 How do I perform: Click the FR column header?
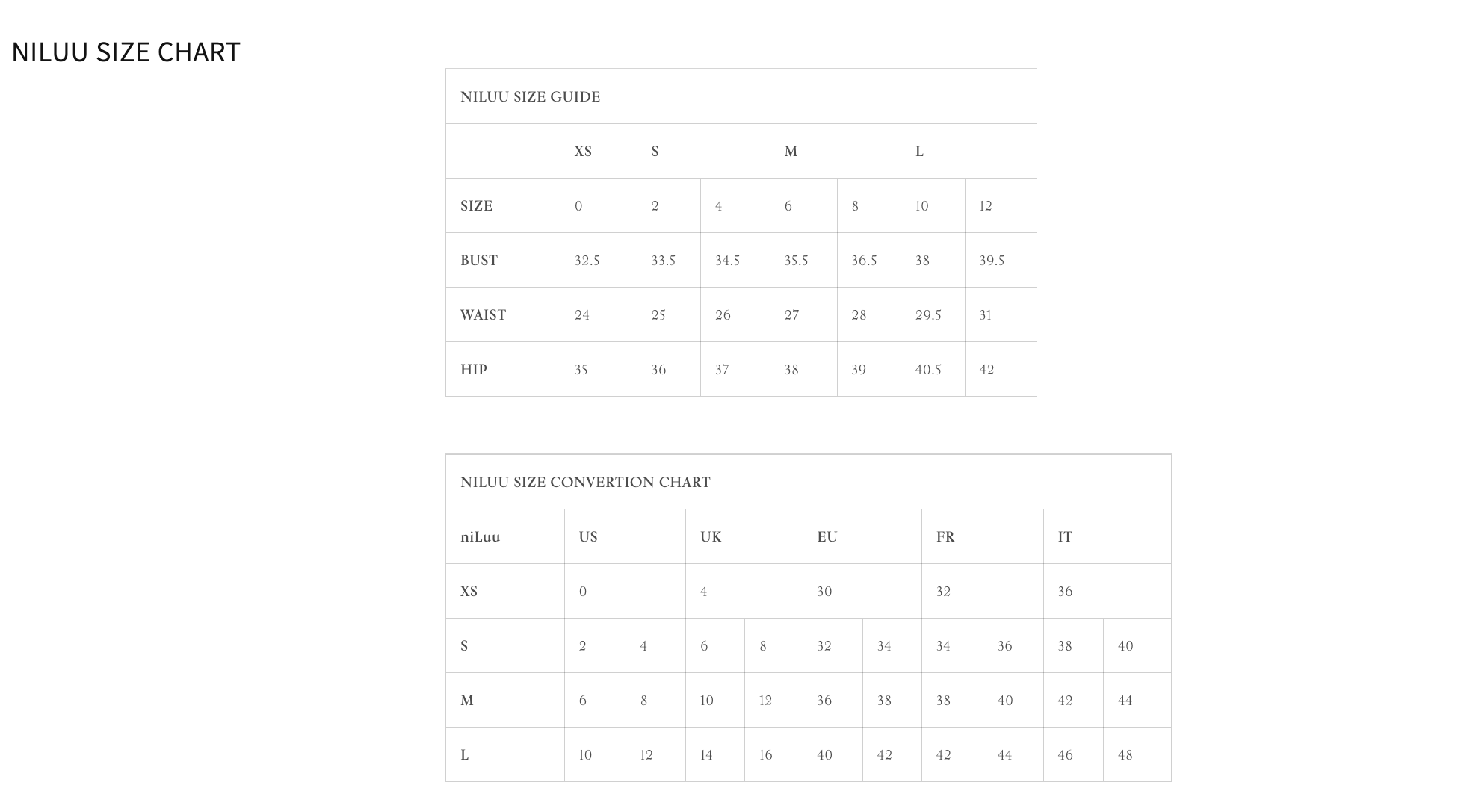tap(945, 537)
